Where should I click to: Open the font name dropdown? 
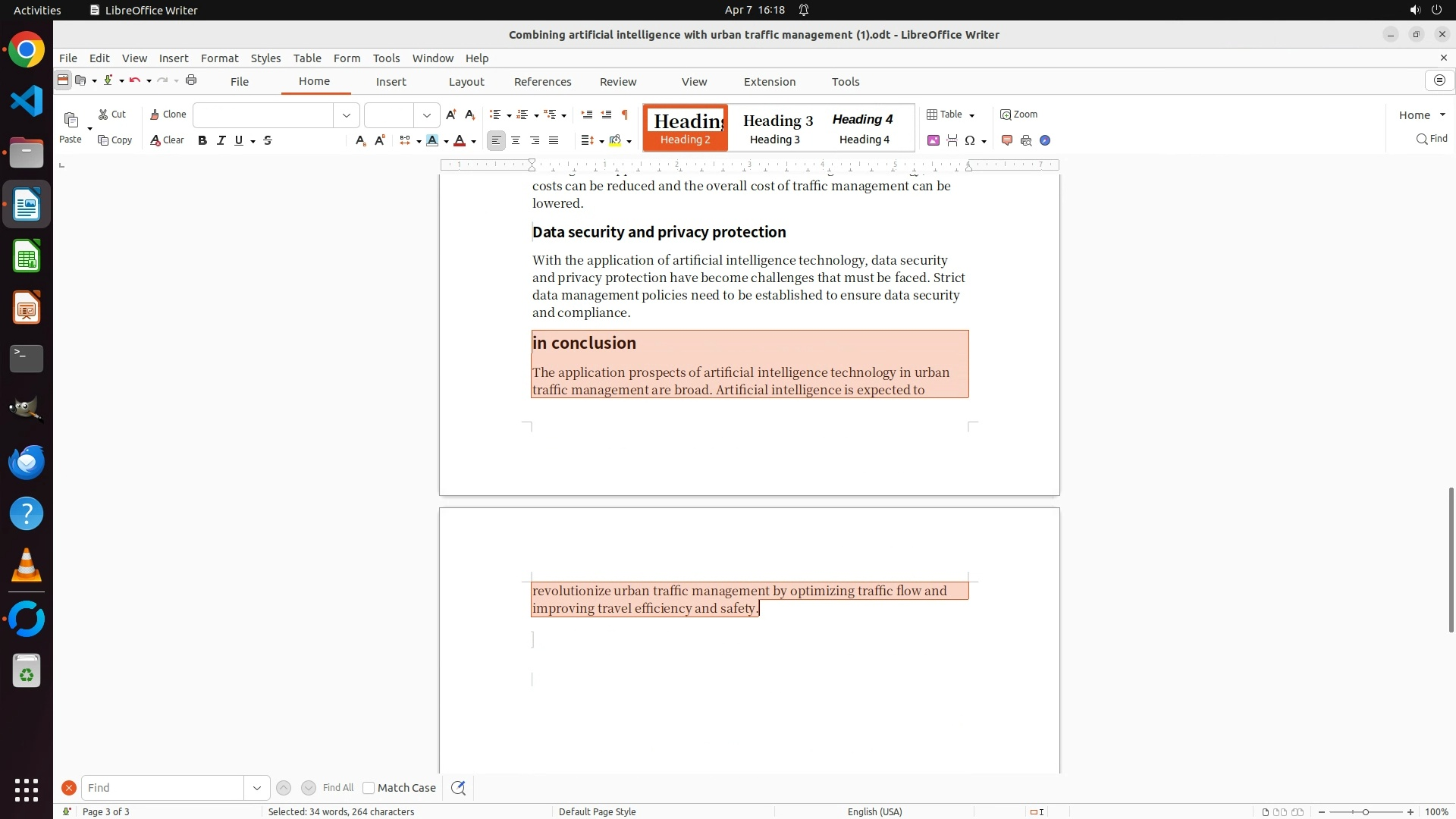point(347,115)
